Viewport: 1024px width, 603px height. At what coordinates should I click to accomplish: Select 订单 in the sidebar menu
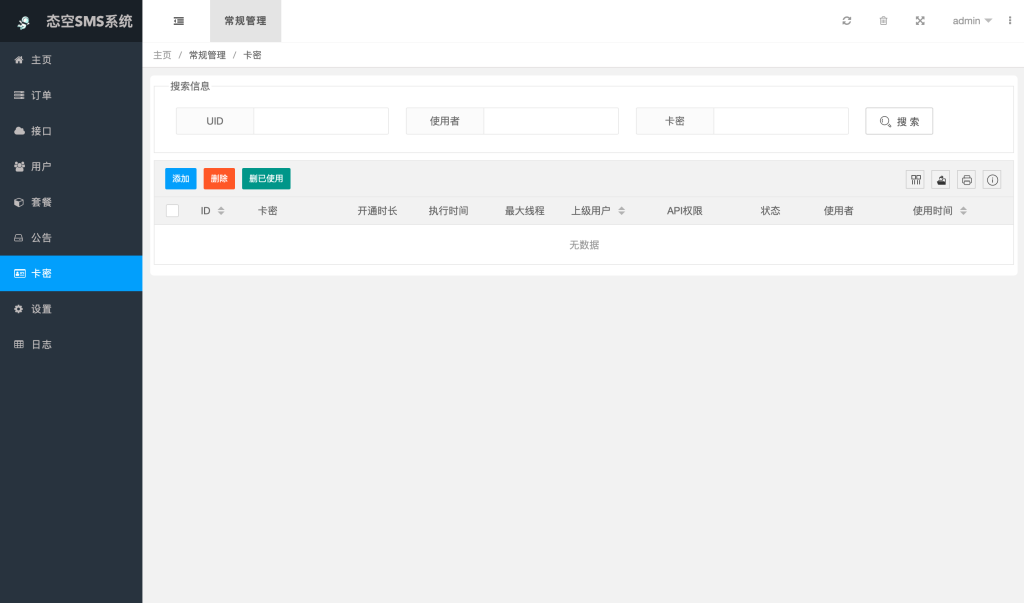click(40, 95)
